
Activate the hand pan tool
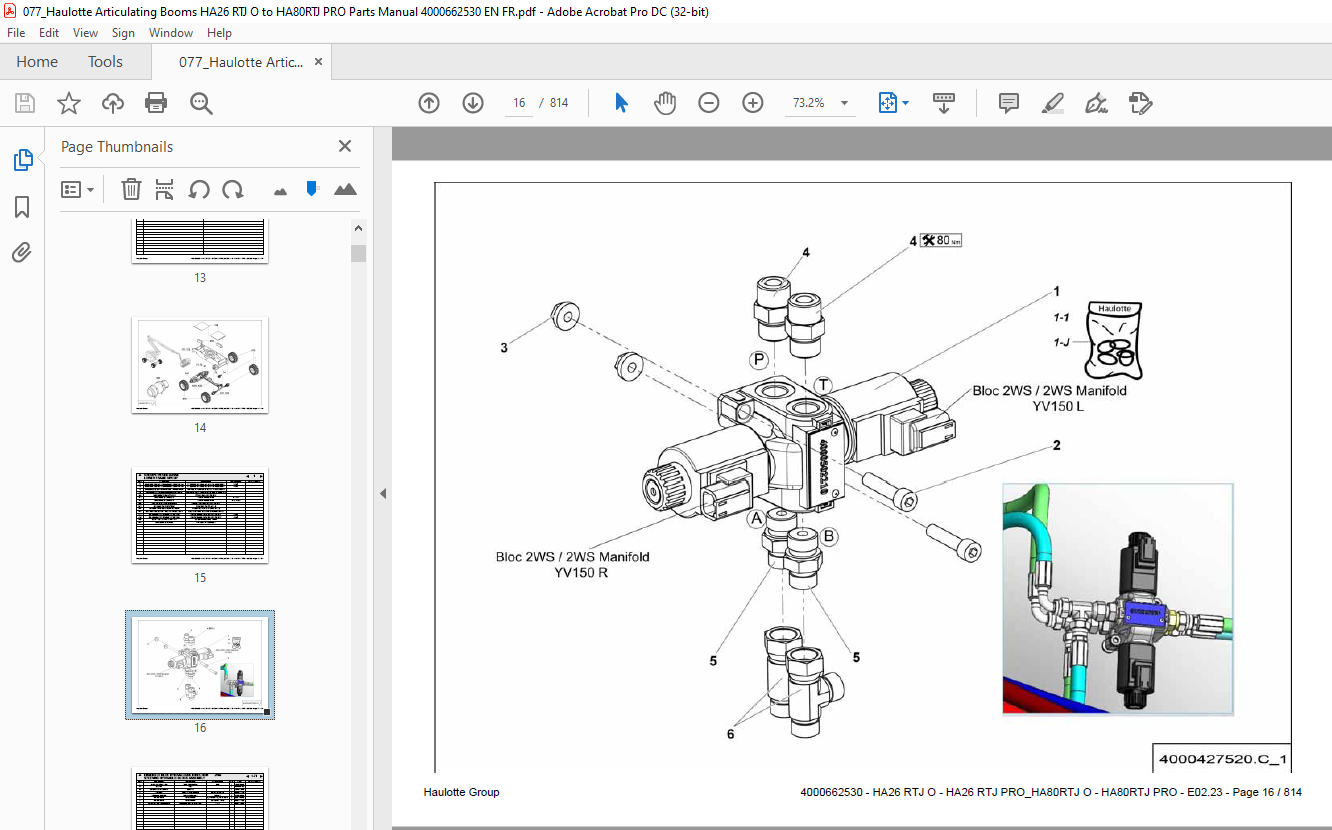pyautogui.click(x=665, y=103)
